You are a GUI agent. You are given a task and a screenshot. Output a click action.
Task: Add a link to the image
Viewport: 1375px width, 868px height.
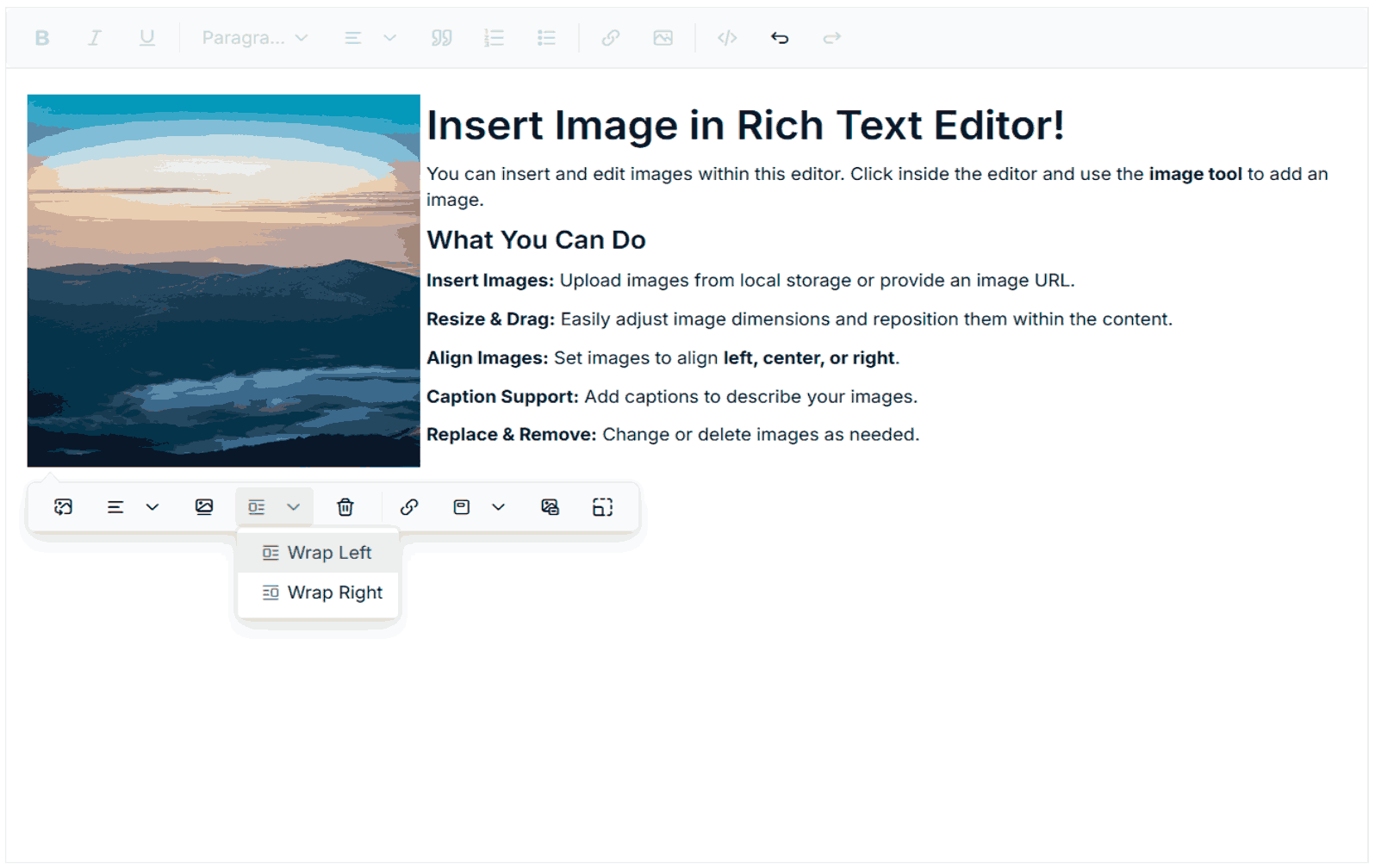[409, 507]
